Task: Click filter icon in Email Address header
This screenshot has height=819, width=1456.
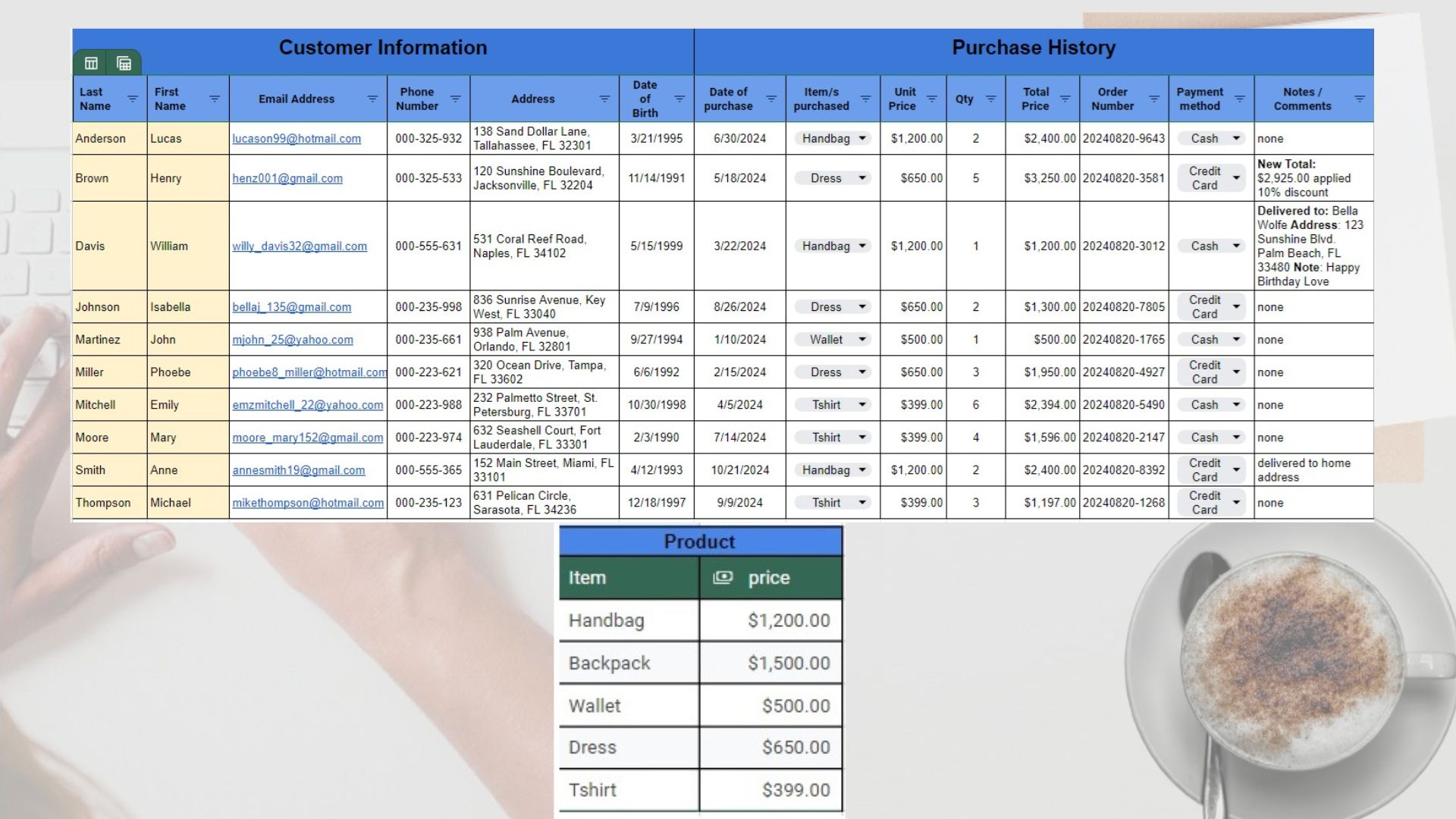Action: [372, 99]
